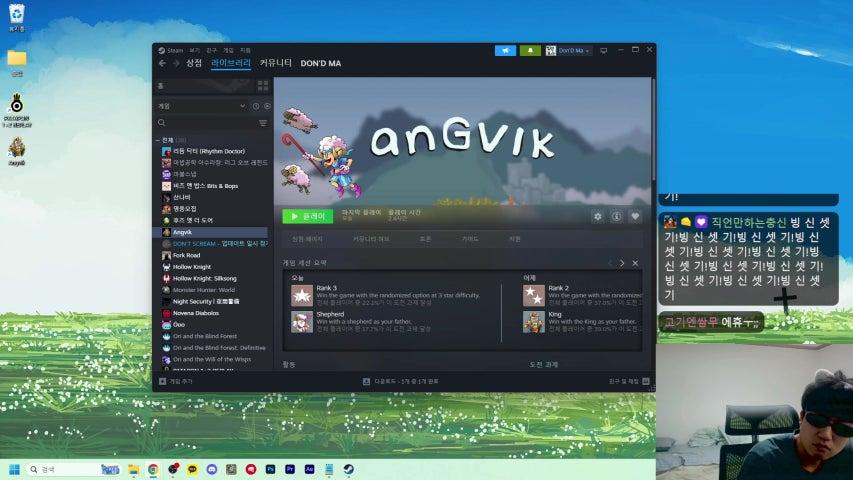Open Angvik manage settings gear
853x480 pixels.
tap(598, 217)
